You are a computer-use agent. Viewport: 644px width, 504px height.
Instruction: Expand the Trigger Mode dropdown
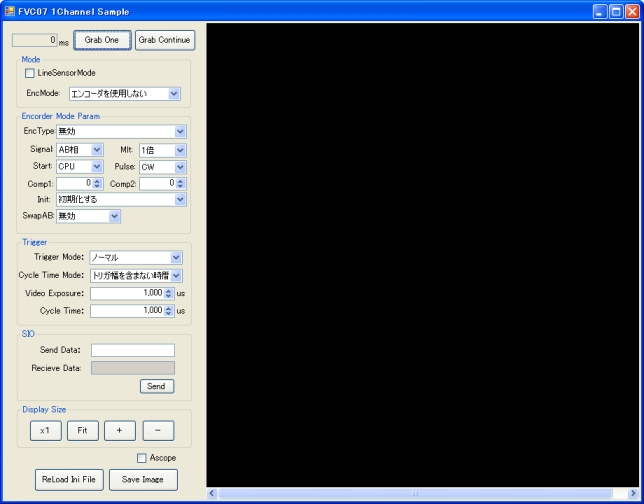[176, 258]
